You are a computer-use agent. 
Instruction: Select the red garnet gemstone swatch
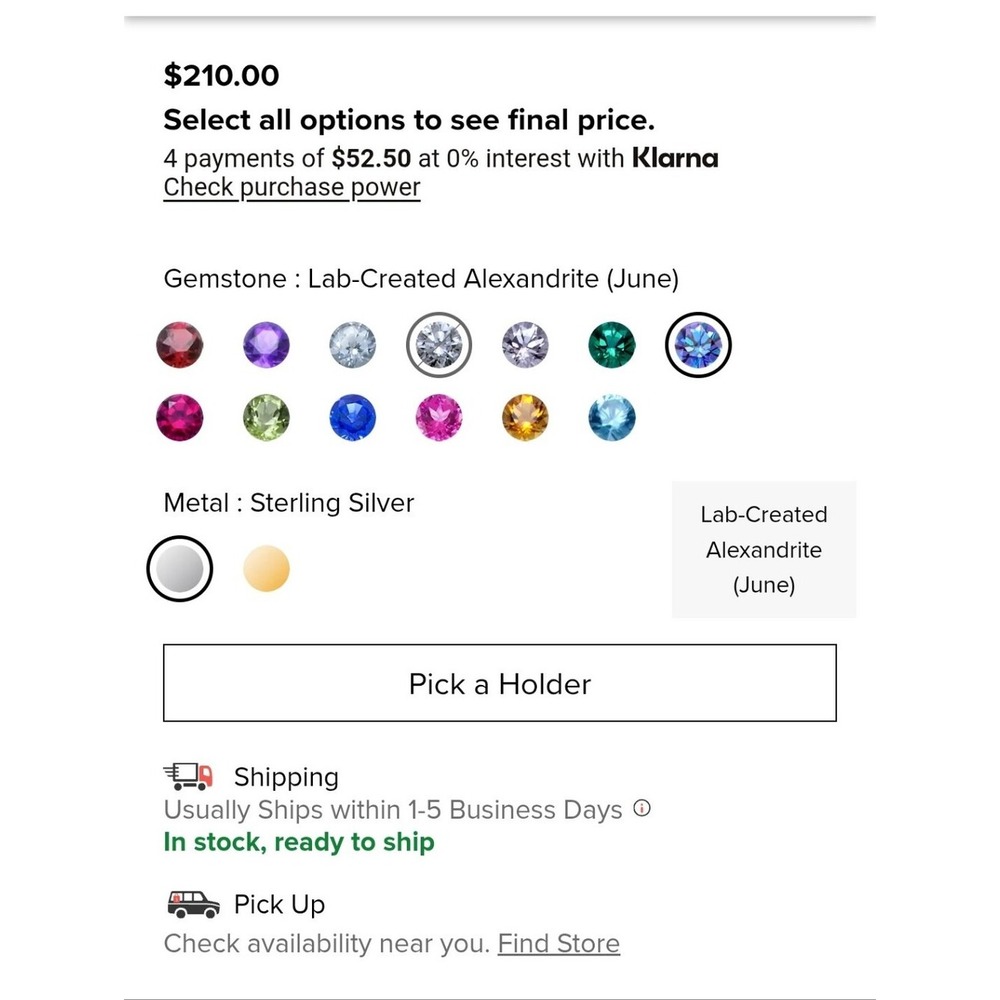[x=180, y=345]
